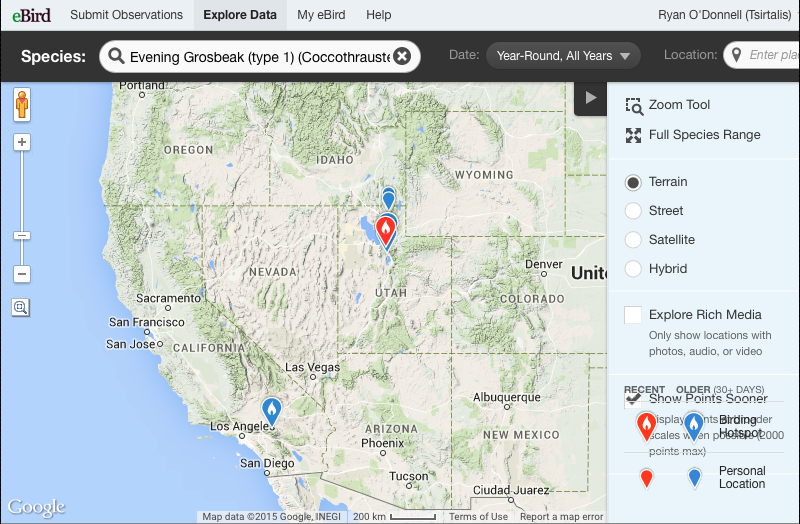The height and width of the screenshot is (524, 800).
Task: Click the map zoom slider handle
Action: 22,236
